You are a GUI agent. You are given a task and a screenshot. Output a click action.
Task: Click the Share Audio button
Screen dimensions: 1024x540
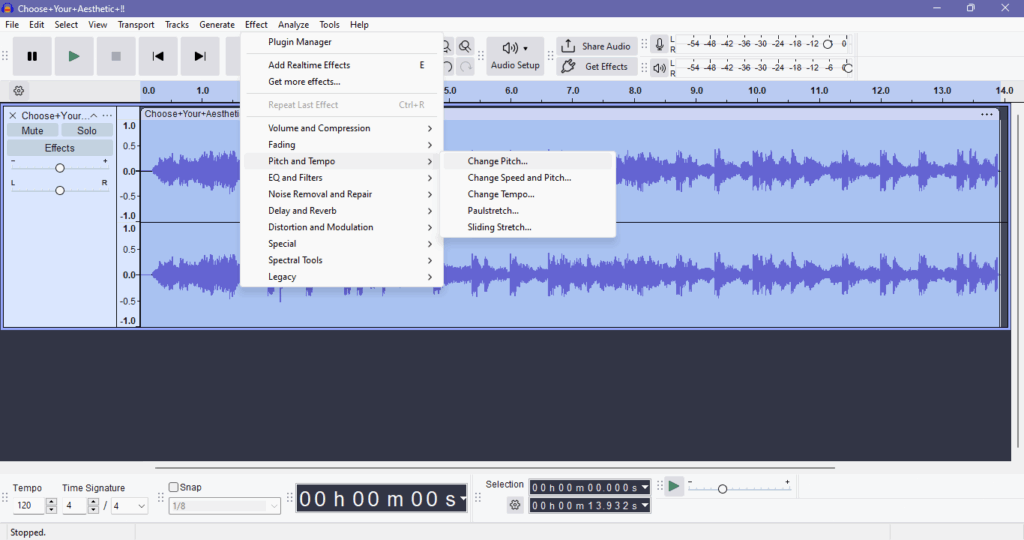pos(597,46)
